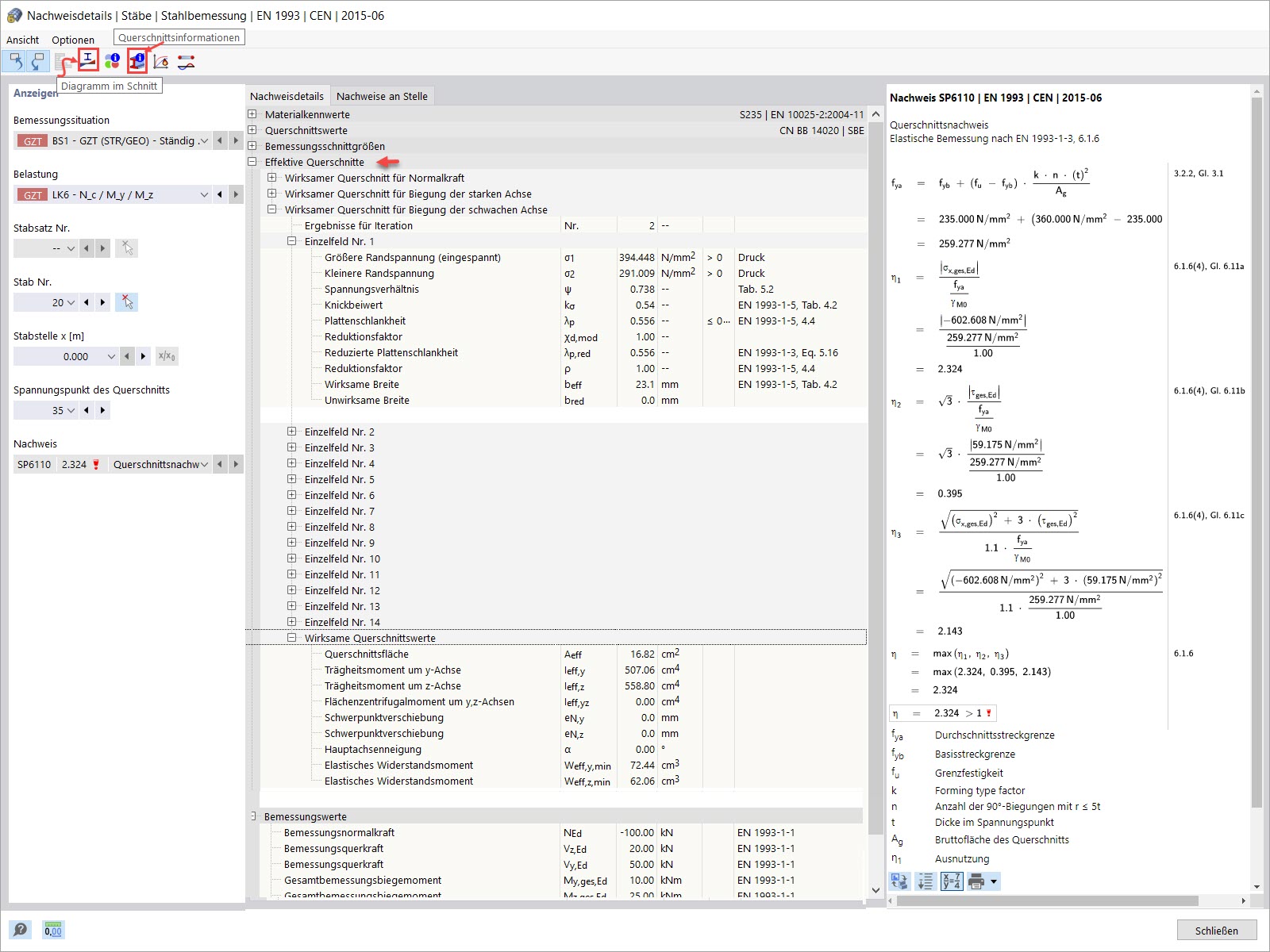The height and width of the screenshot is (952, 1270).
Task: Open the Ansicht menu
Action: [x=22, y=40]
